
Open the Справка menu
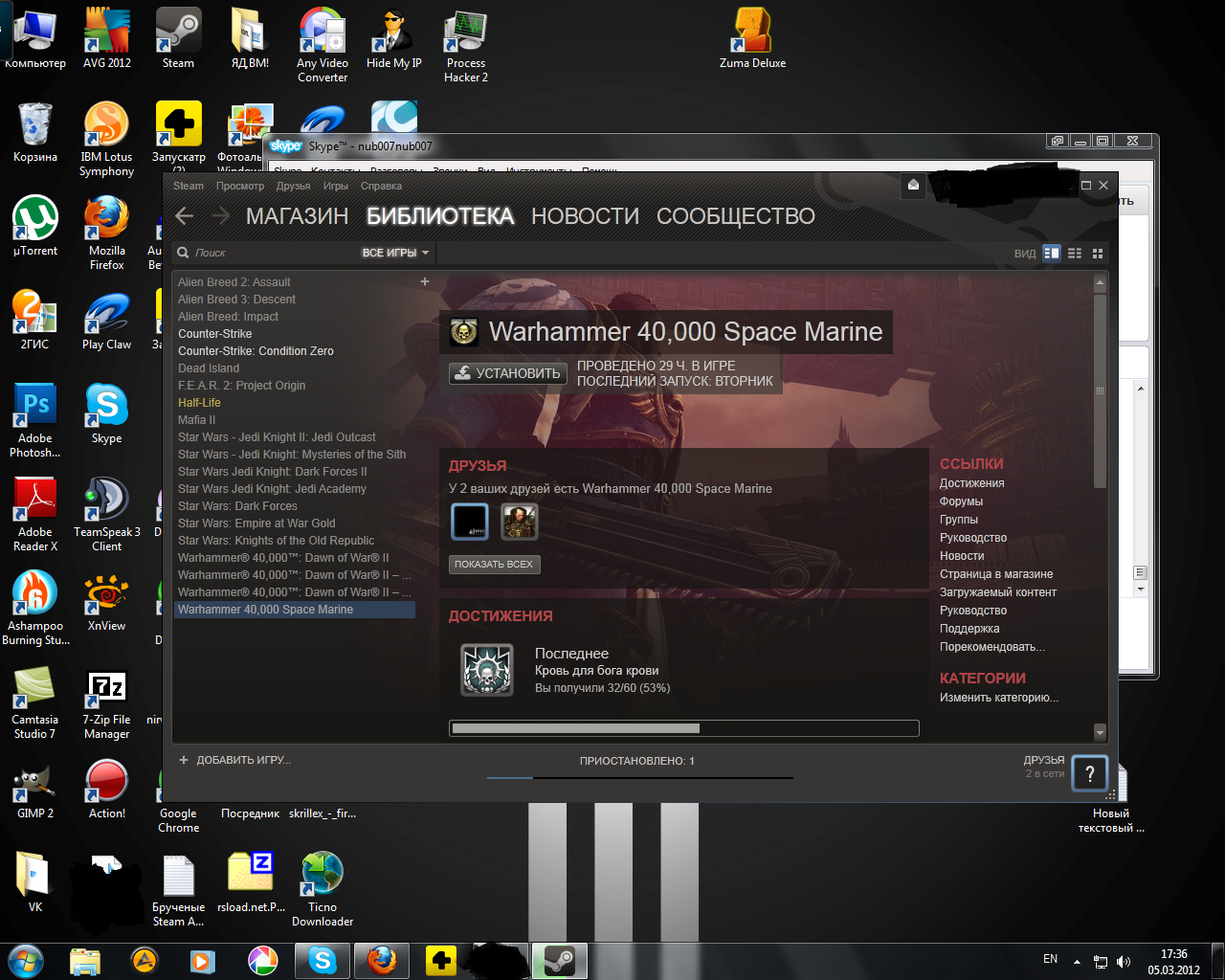(x=382, y=186)
